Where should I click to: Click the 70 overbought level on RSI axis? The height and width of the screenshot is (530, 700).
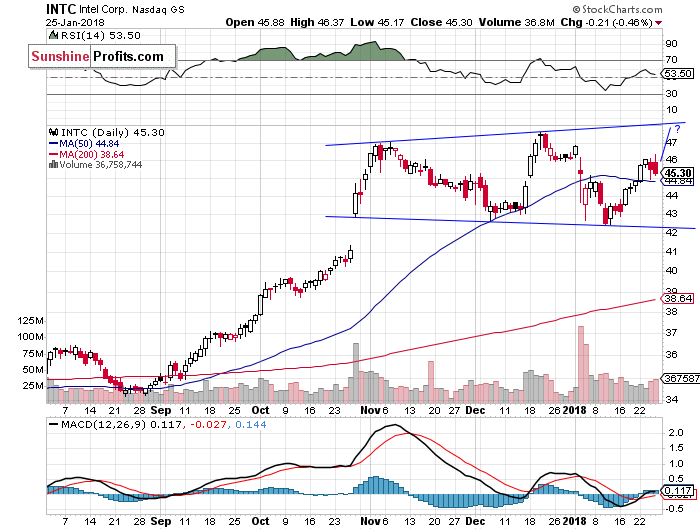pos(671,59)
